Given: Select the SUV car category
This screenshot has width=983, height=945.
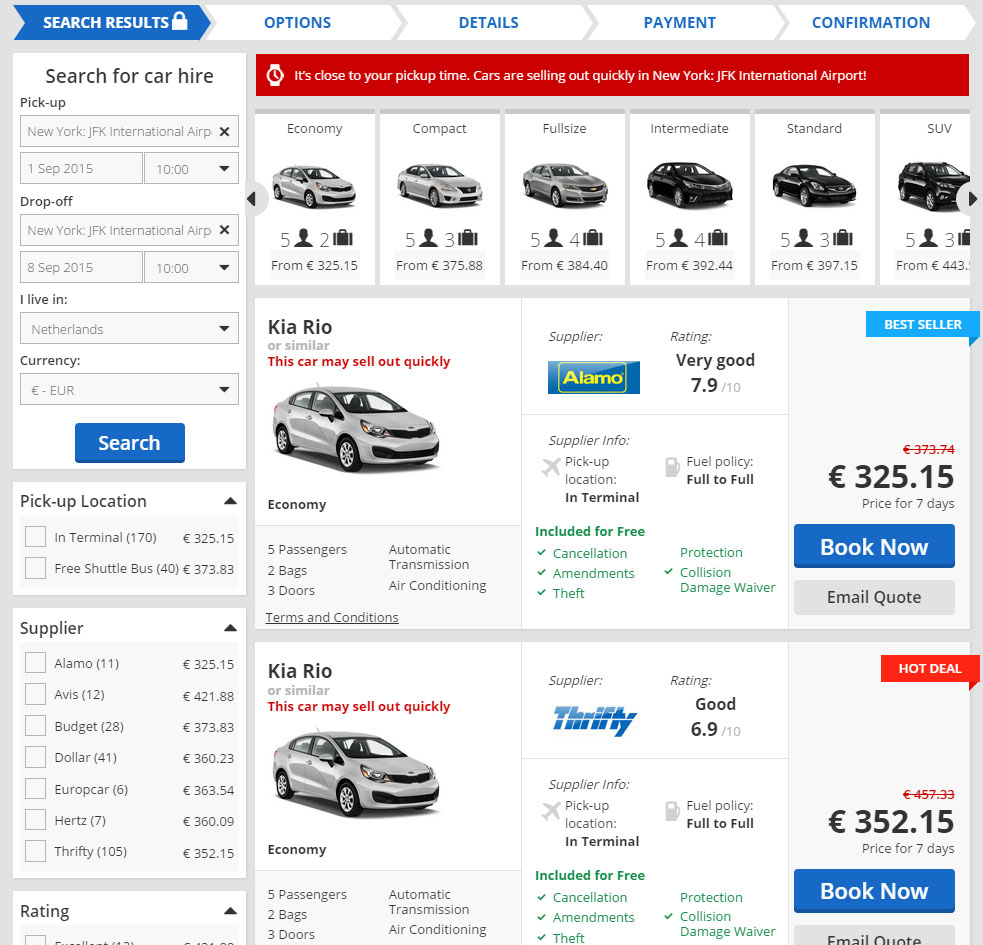Looking at the screenshot, I should pos(925,198).
